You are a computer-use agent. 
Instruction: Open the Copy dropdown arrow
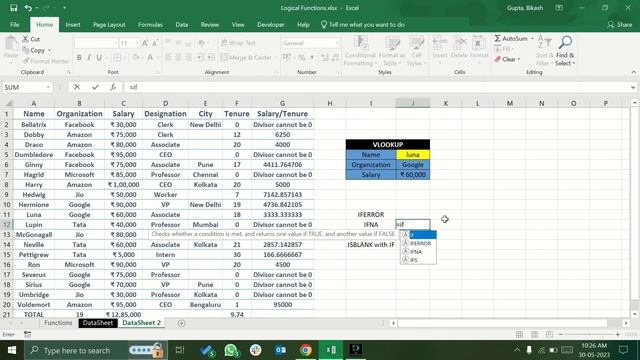pyautogui.click(x=50, y=50)
